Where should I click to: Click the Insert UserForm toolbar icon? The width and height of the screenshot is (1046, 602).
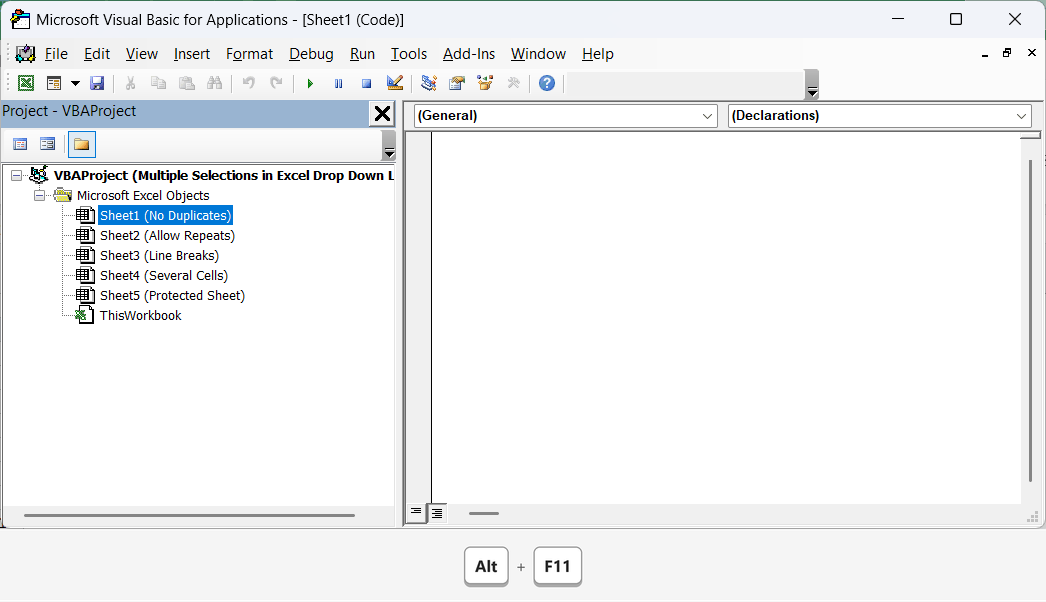[x=54, y=83]
